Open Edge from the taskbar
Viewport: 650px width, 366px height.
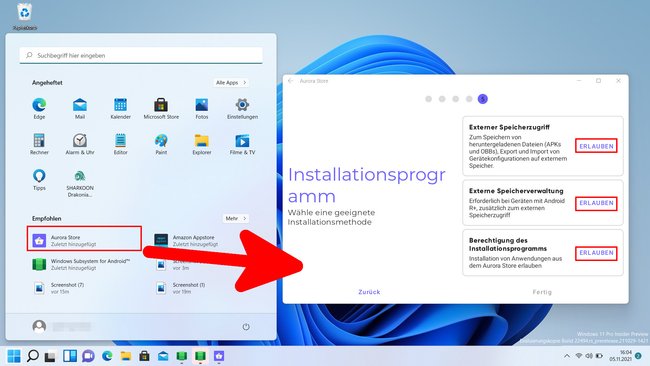click(x=107, y=356)
